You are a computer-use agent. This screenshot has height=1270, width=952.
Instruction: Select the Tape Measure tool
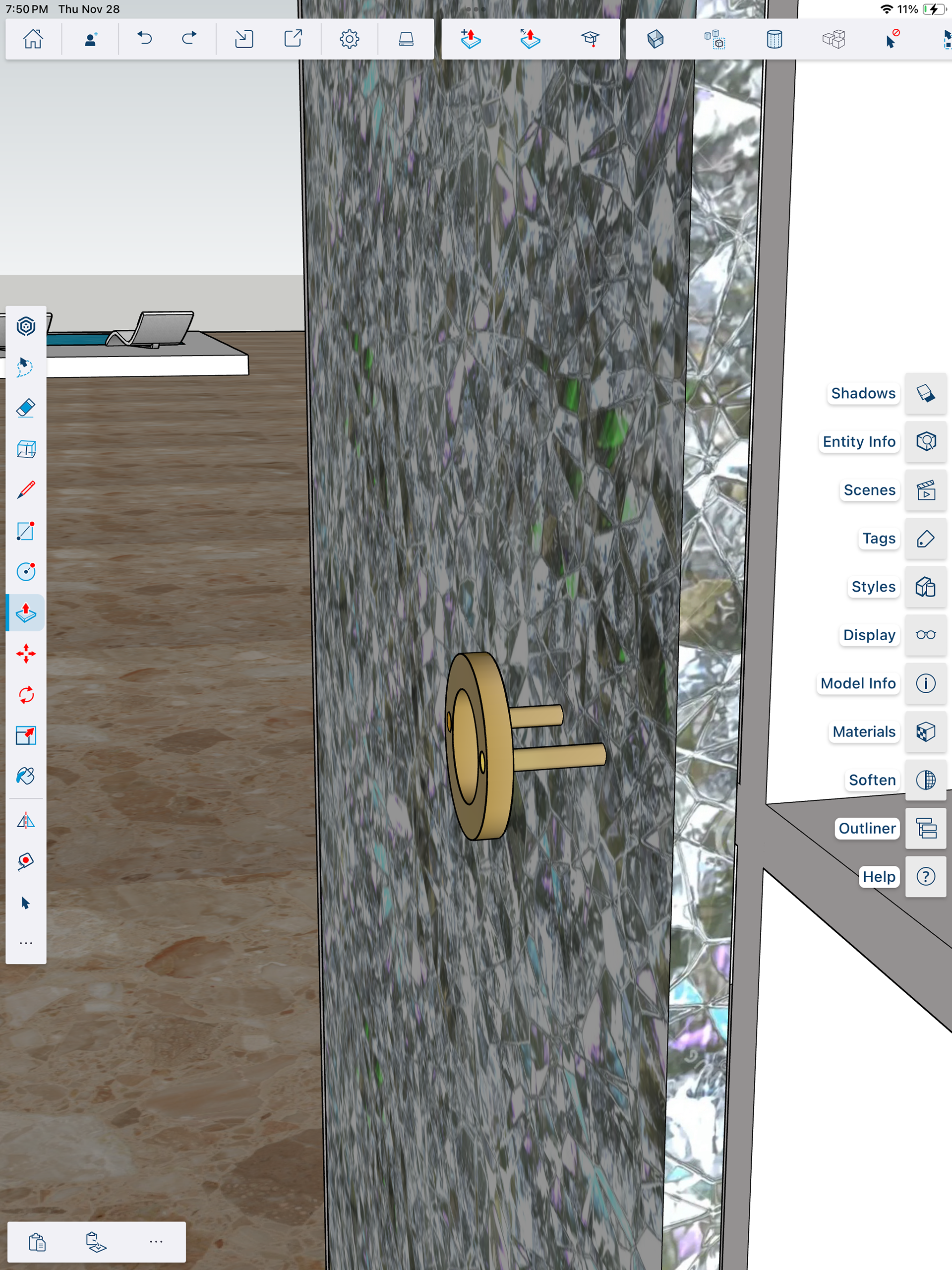click(26, 861)
